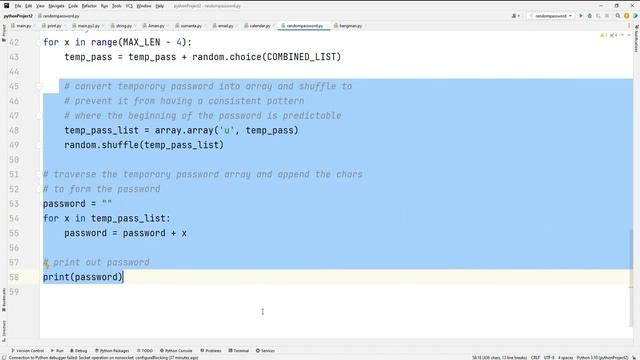640x360 pixels.
Task: Open the Run tool window at the bottom
Action: pos(57,351)
